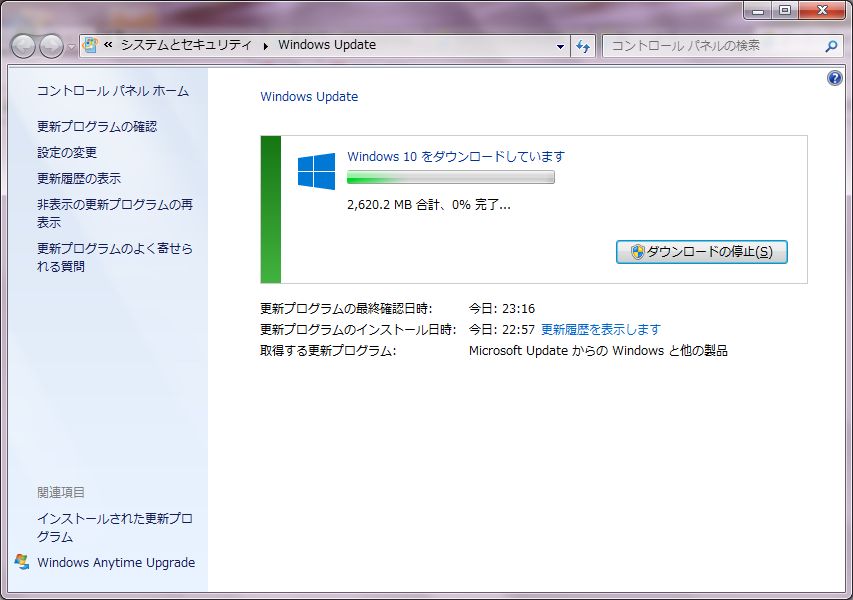Maximize the Windows Update window

[784, 10]
